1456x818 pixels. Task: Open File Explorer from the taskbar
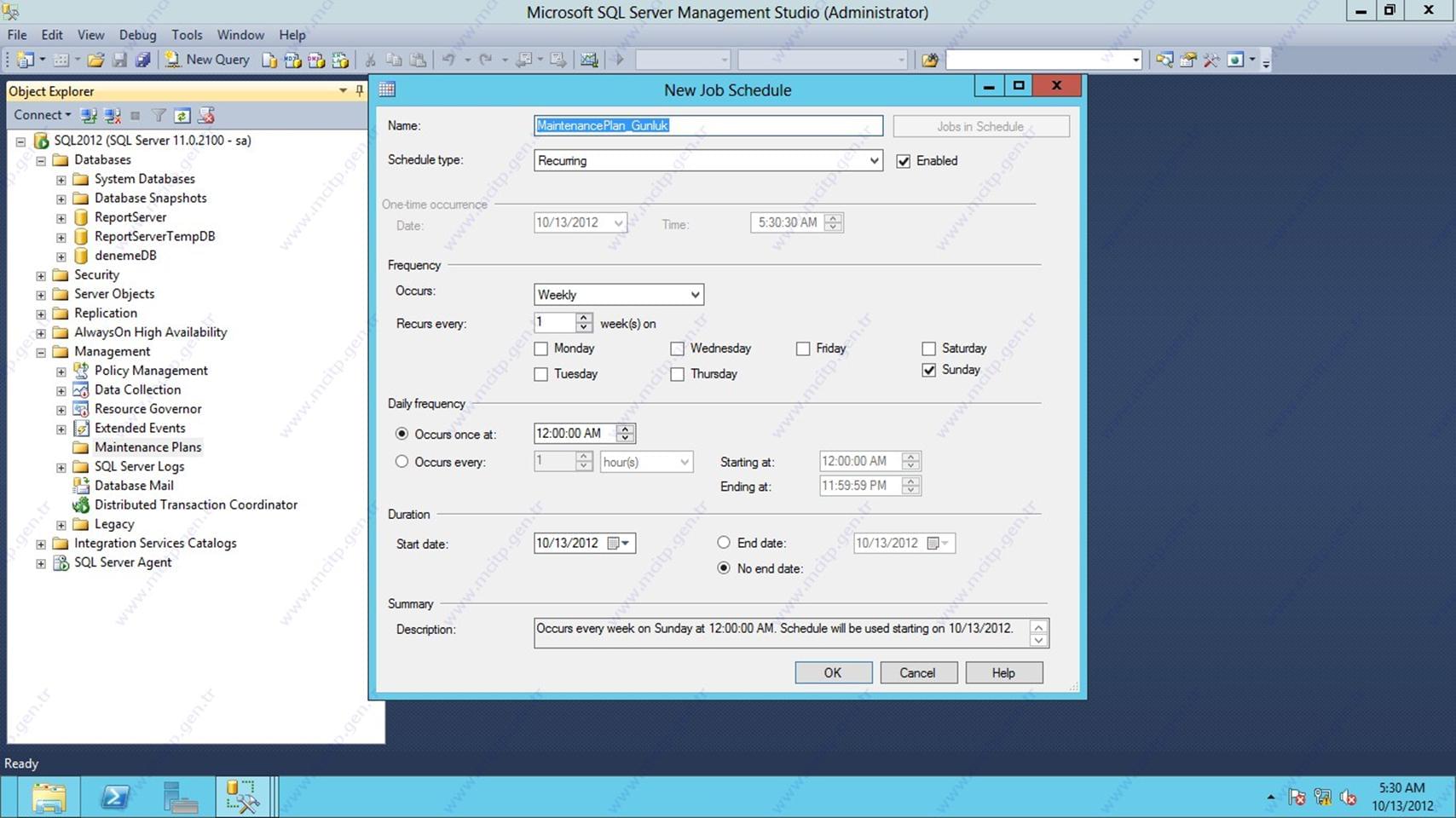pos(49,798)
